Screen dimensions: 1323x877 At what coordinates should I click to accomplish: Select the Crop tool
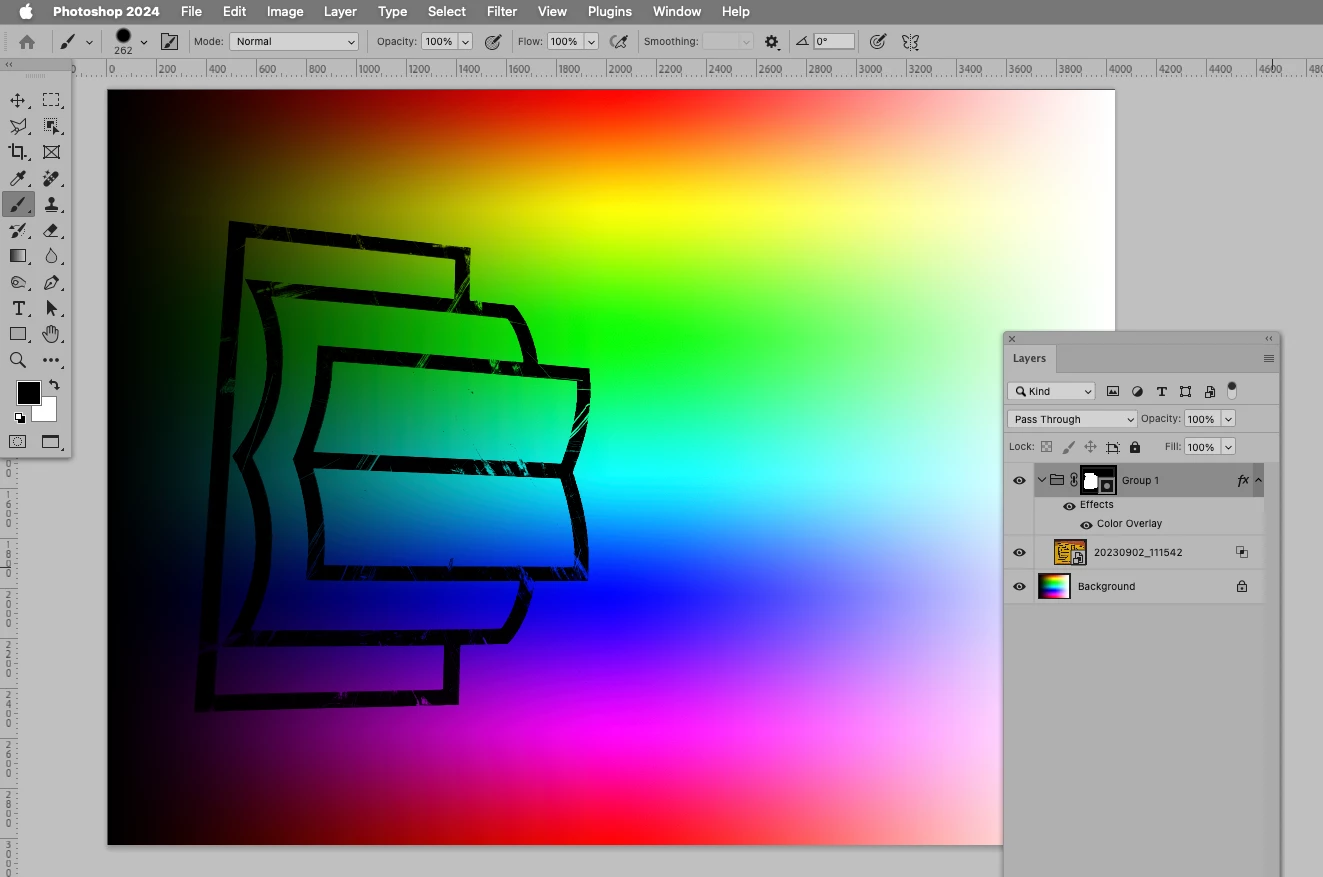(18, 152)
